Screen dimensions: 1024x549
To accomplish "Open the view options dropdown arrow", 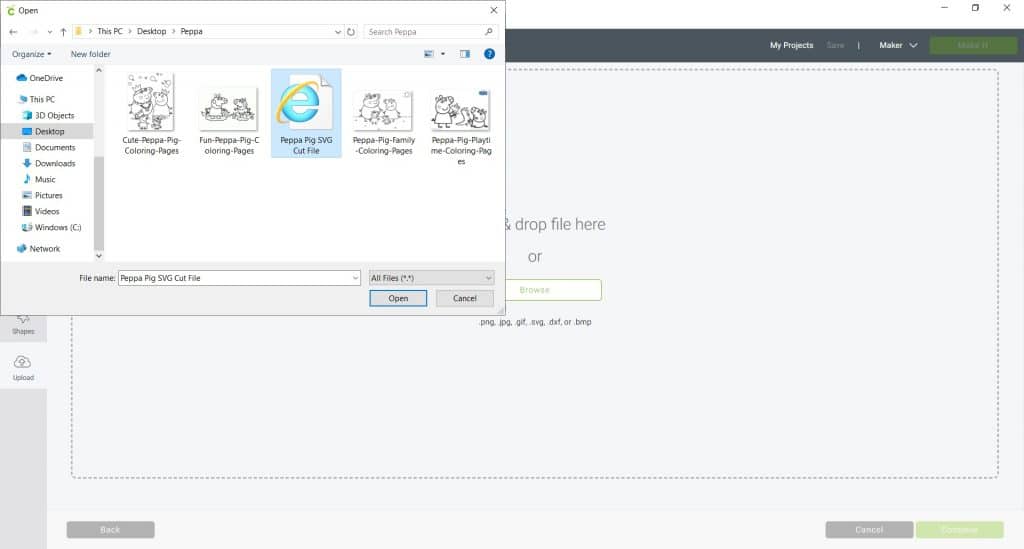I will click(443, 54).
